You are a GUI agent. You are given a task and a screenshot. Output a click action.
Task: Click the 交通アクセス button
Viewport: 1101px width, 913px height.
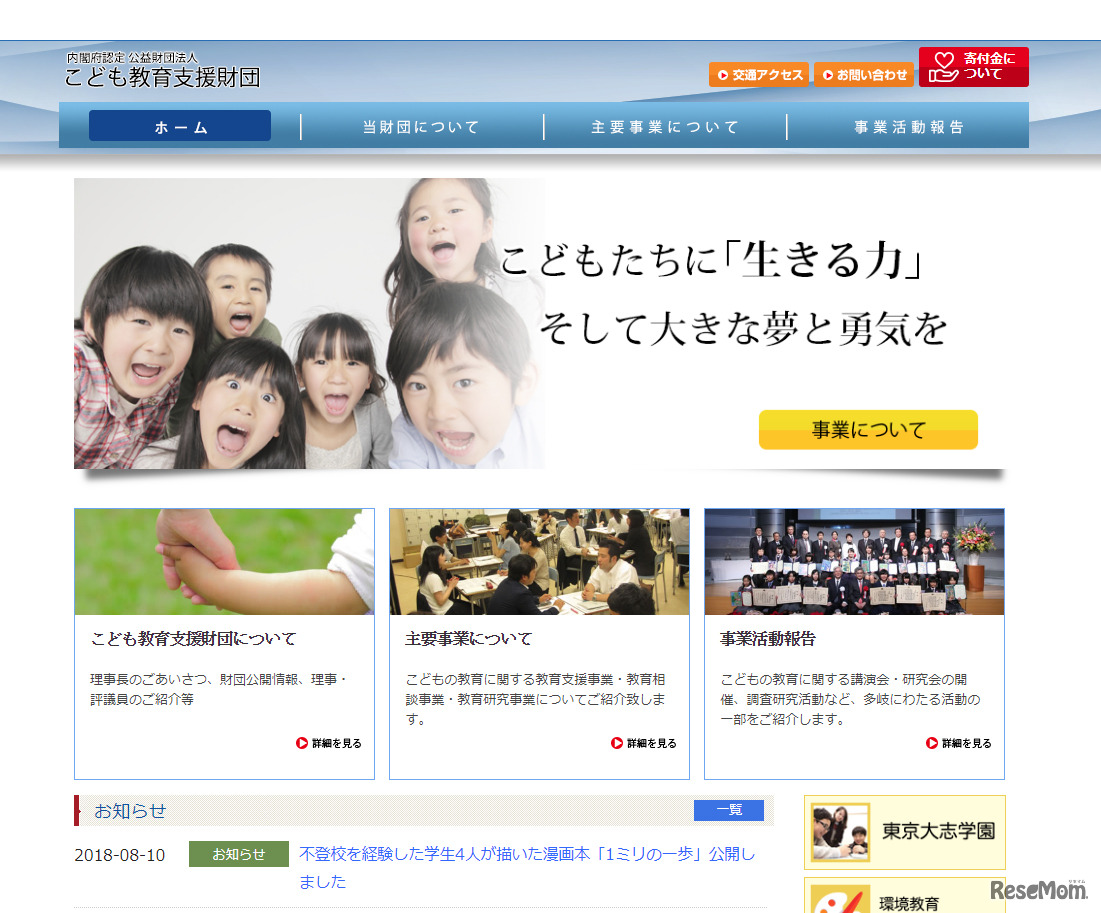tap(759, 75)
